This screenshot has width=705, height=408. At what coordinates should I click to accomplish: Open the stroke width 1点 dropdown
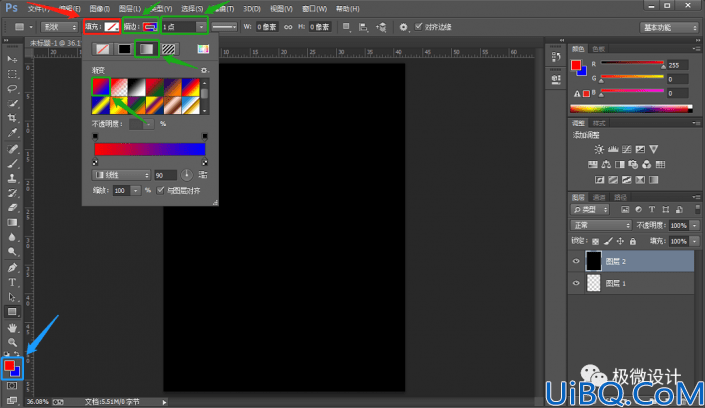[x=184, y=27]
